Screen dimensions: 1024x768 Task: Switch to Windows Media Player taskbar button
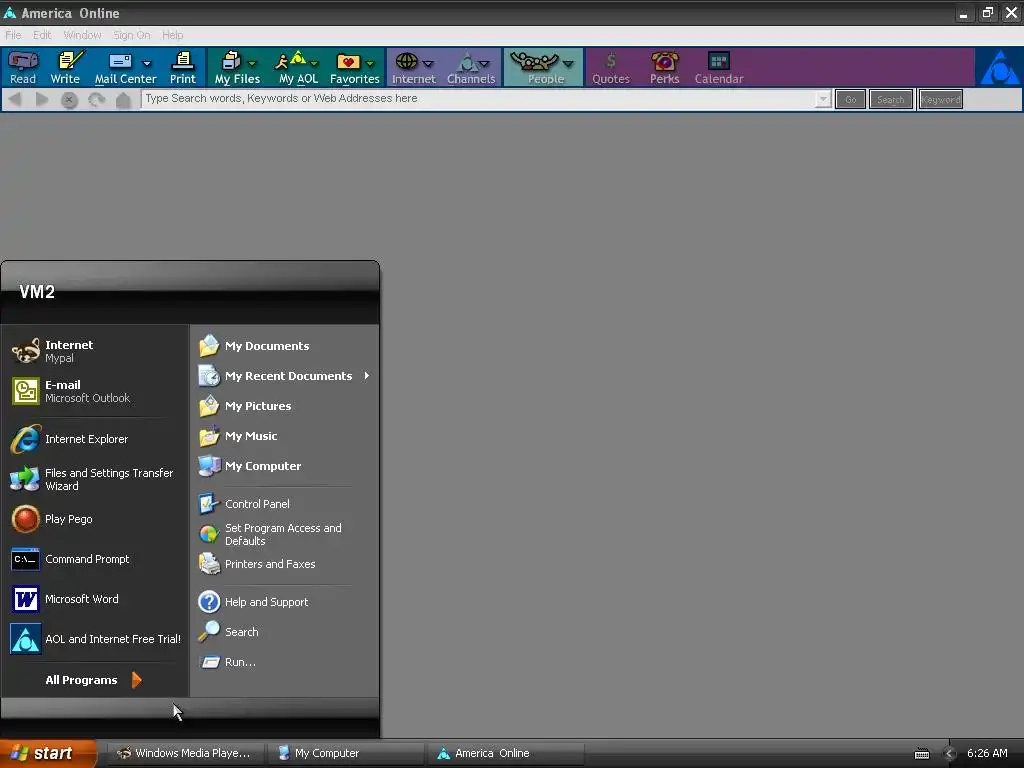(x=187, y=753)
